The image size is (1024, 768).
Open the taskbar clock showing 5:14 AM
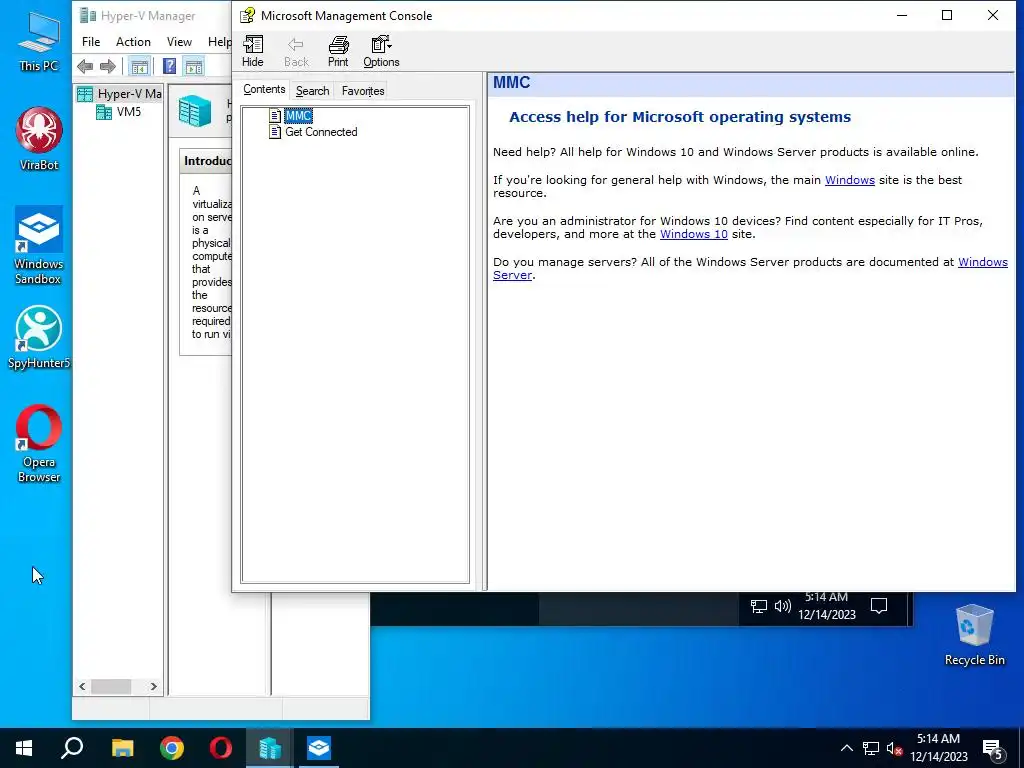938,748
